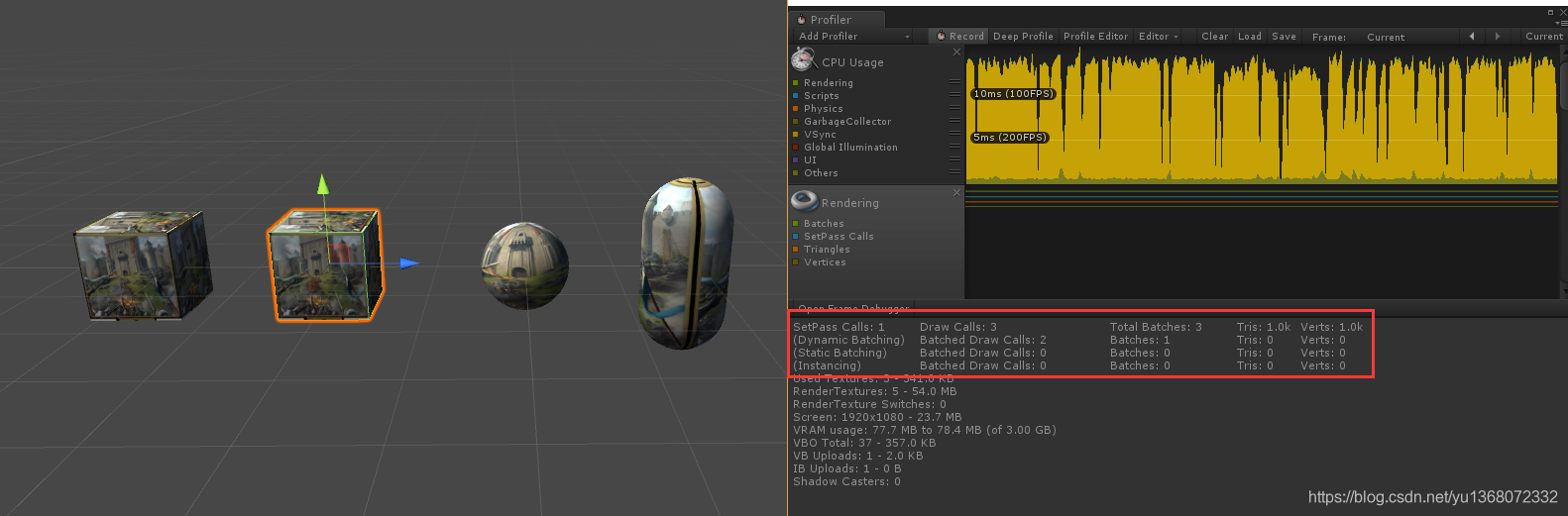This screenshot has width=1568, height=516.
Task: Click the CPU Usage stopwatch icon
Action: pos(803,59)
